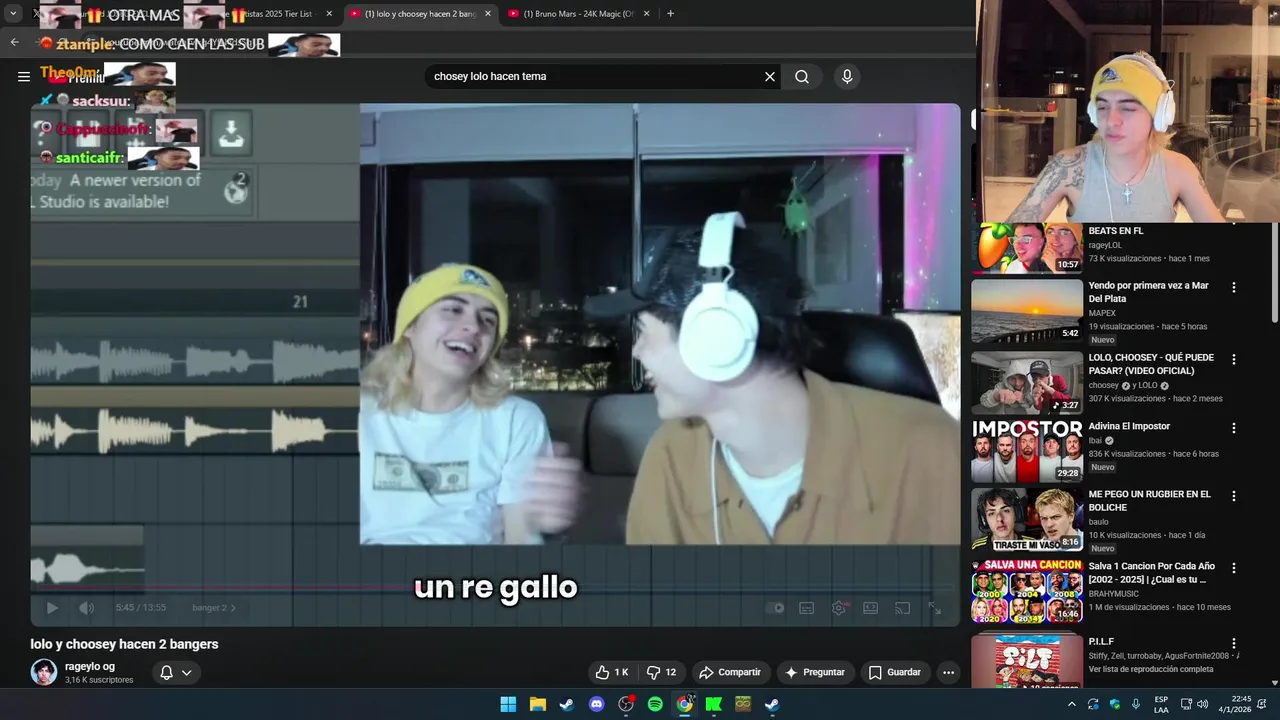Viewport: 1280px width, 720px height.
Task: Open the notification bell dropdown for channel
Action: (176, 672)
